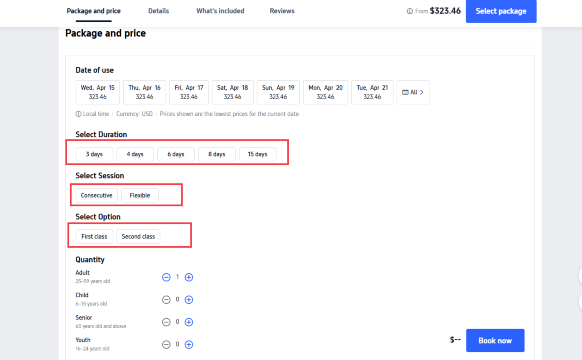This screenshot has height=360, width=582.
Task: Click the Adult quantity value 1
Action: click(177, 277)
